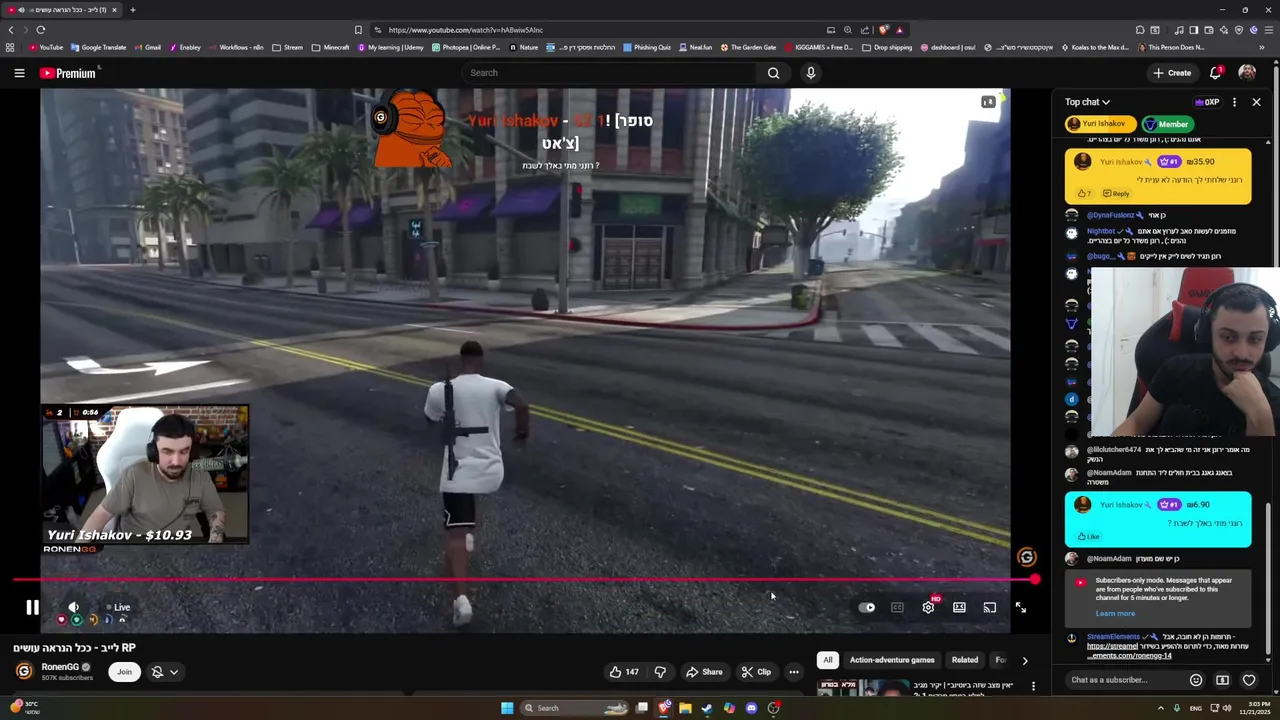Open the Google Translate bookmark
This screenshot has height=720, width=1280.
pos(98,47)
